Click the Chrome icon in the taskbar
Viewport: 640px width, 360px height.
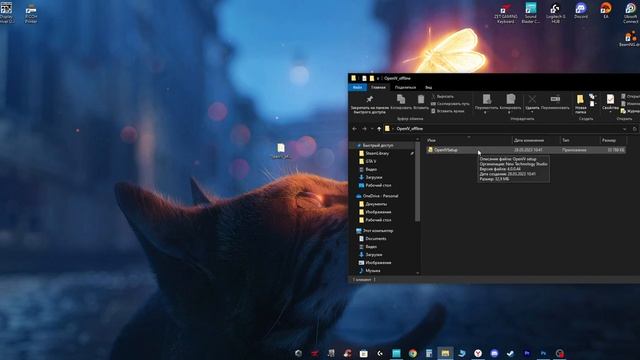pyautogui.click(x=413, y=353)
